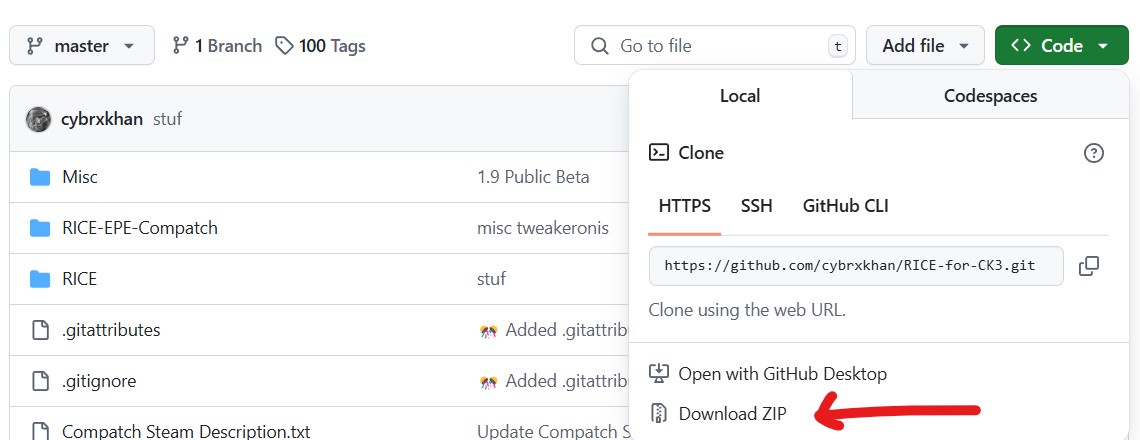Select the GitHub CLI clone option

[x=845, y=206]
